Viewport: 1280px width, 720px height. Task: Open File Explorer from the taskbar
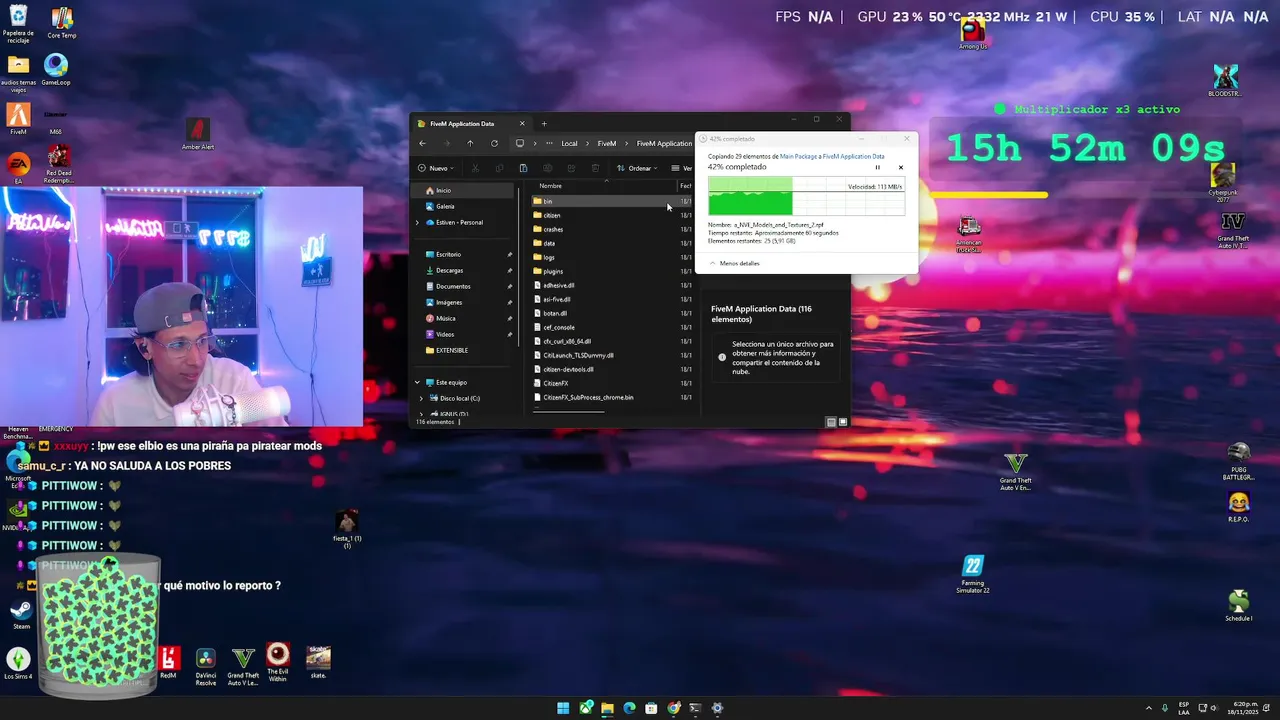[x=607, y=708]
